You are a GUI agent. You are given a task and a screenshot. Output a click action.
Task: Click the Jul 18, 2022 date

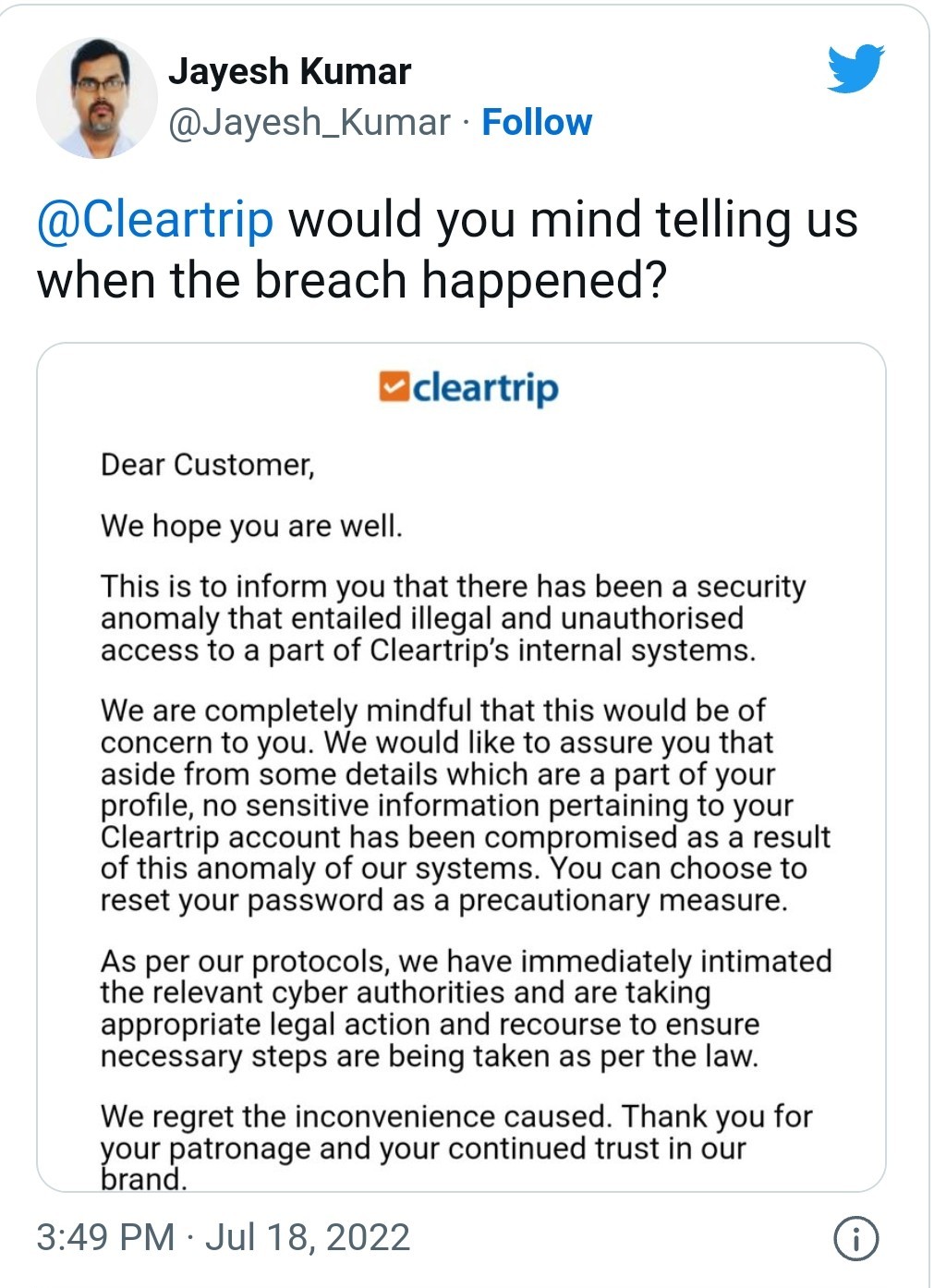coord(308,1237)
